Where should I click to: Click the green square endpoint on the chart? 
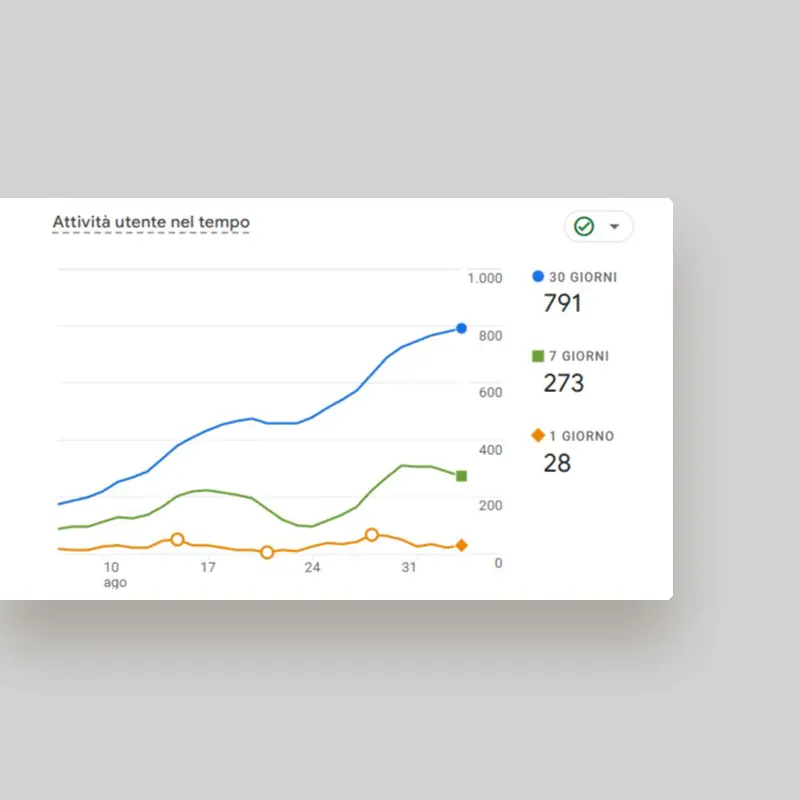click(x=461, y=476)
